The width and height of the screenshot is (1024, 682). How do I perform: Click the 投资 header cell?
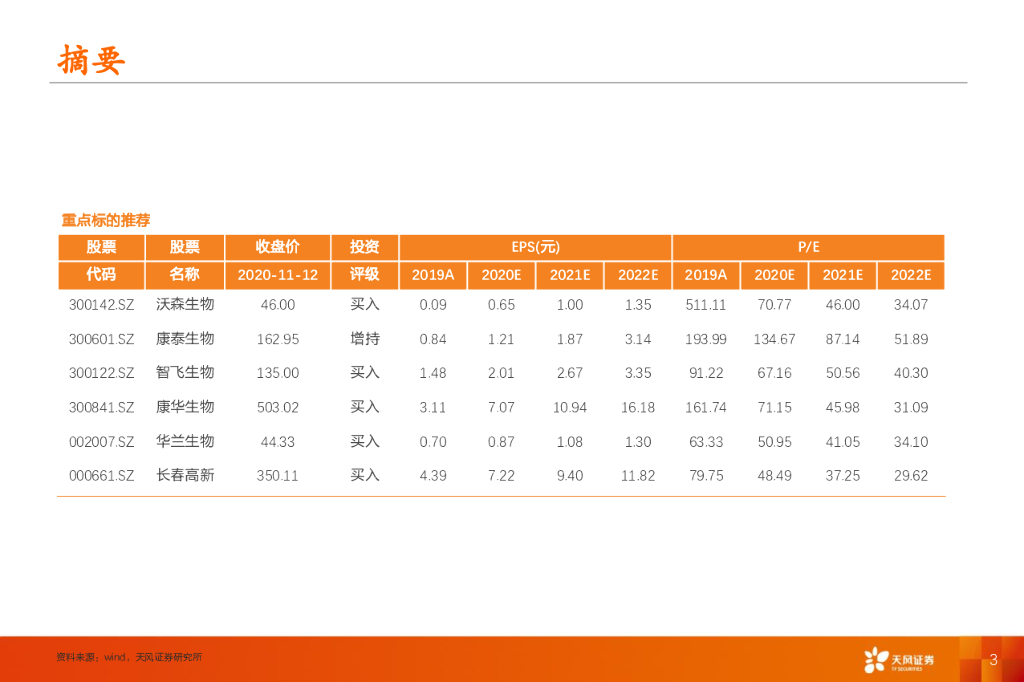[364, 247]
